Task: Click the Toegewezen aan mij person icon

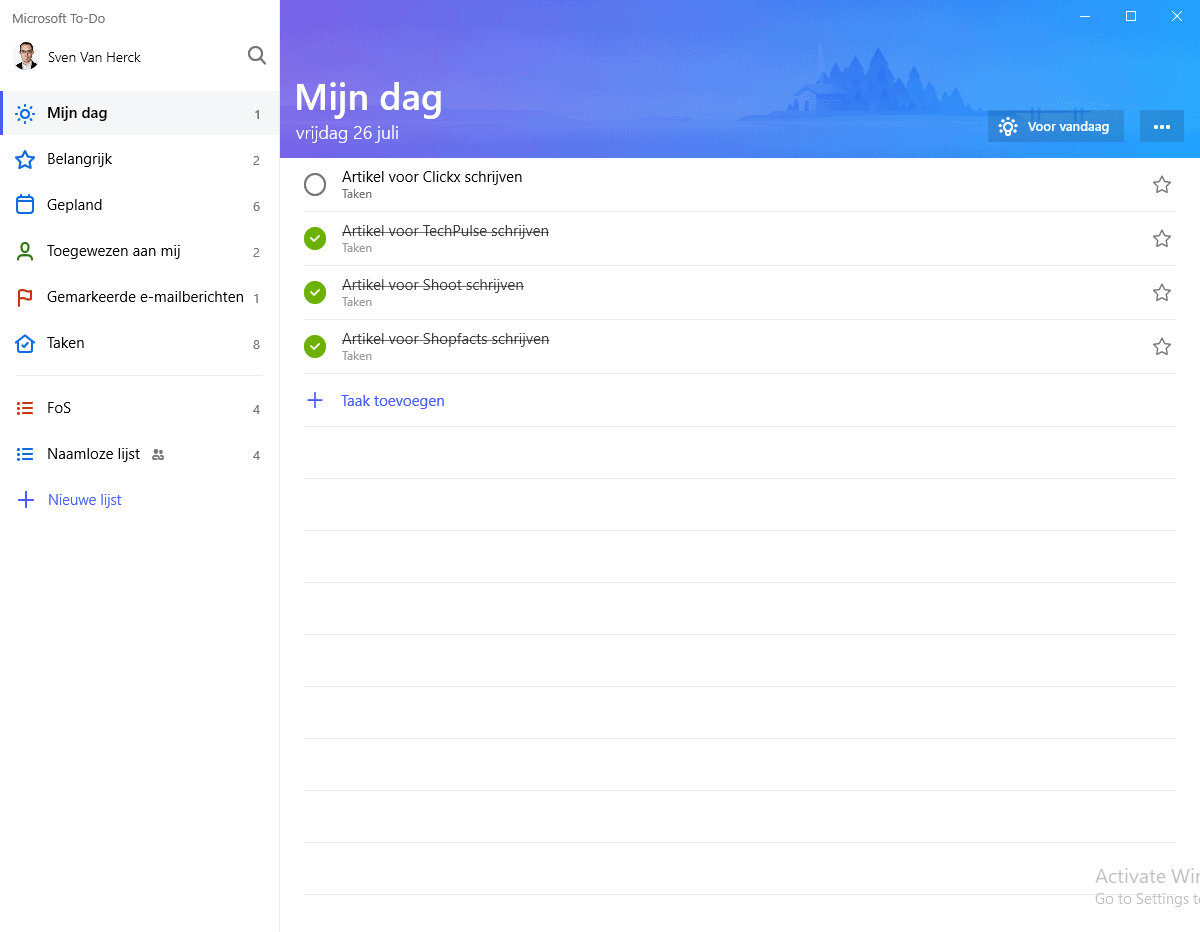Action: point(25,251)
